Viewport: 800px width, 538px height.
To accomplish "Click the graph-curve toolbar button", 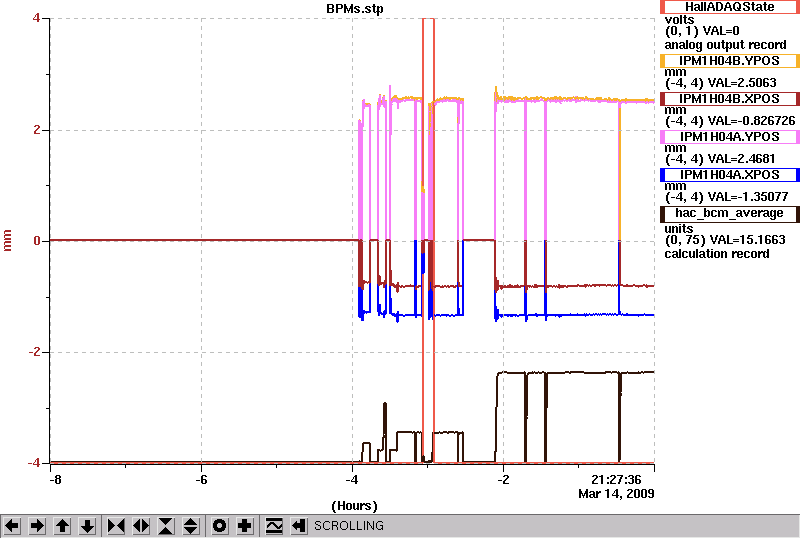I will 274,526.
